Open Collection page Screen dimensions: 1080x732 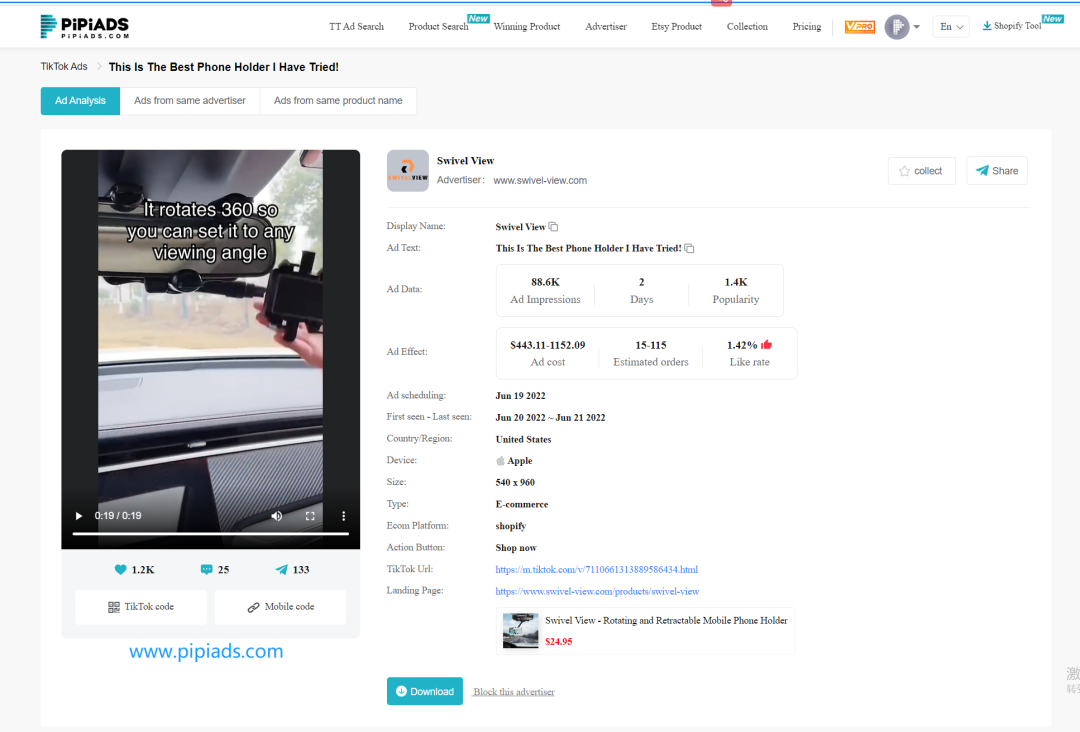point(747,27)
